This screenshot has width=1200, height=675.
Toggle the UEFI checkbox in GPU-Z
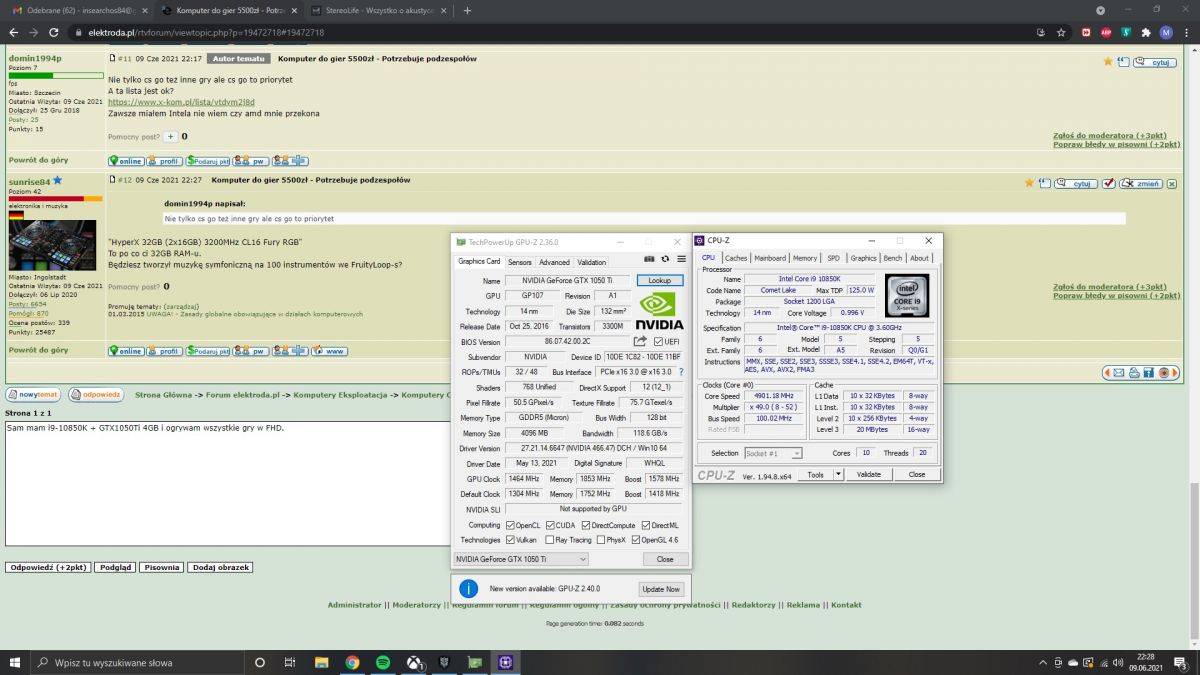(x=658, y=342)
